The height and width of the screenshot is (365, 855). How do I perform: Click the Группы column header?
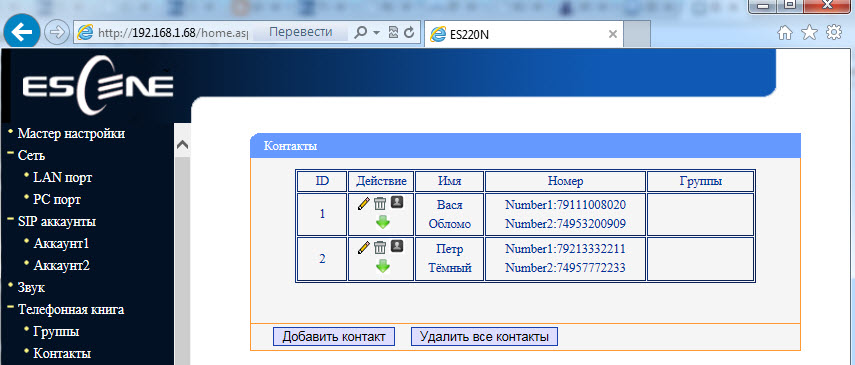tap(701, 181)
